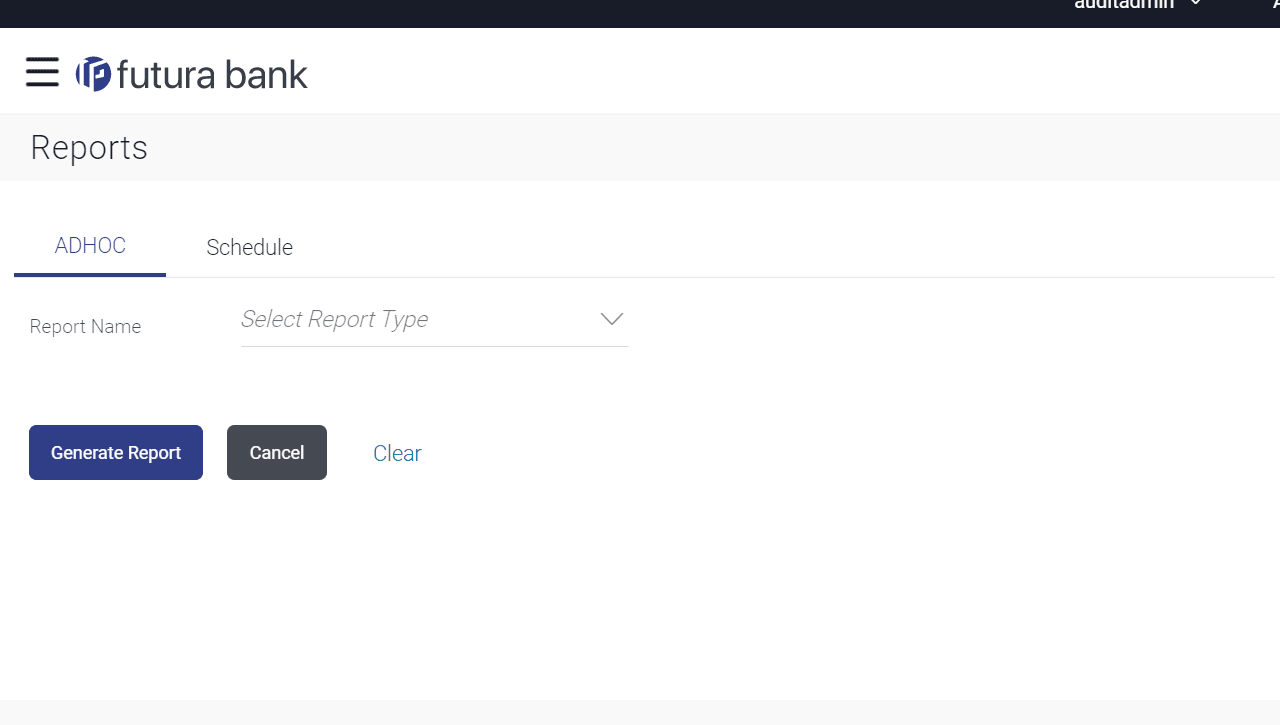Click the Cancel button

[277, 453]
